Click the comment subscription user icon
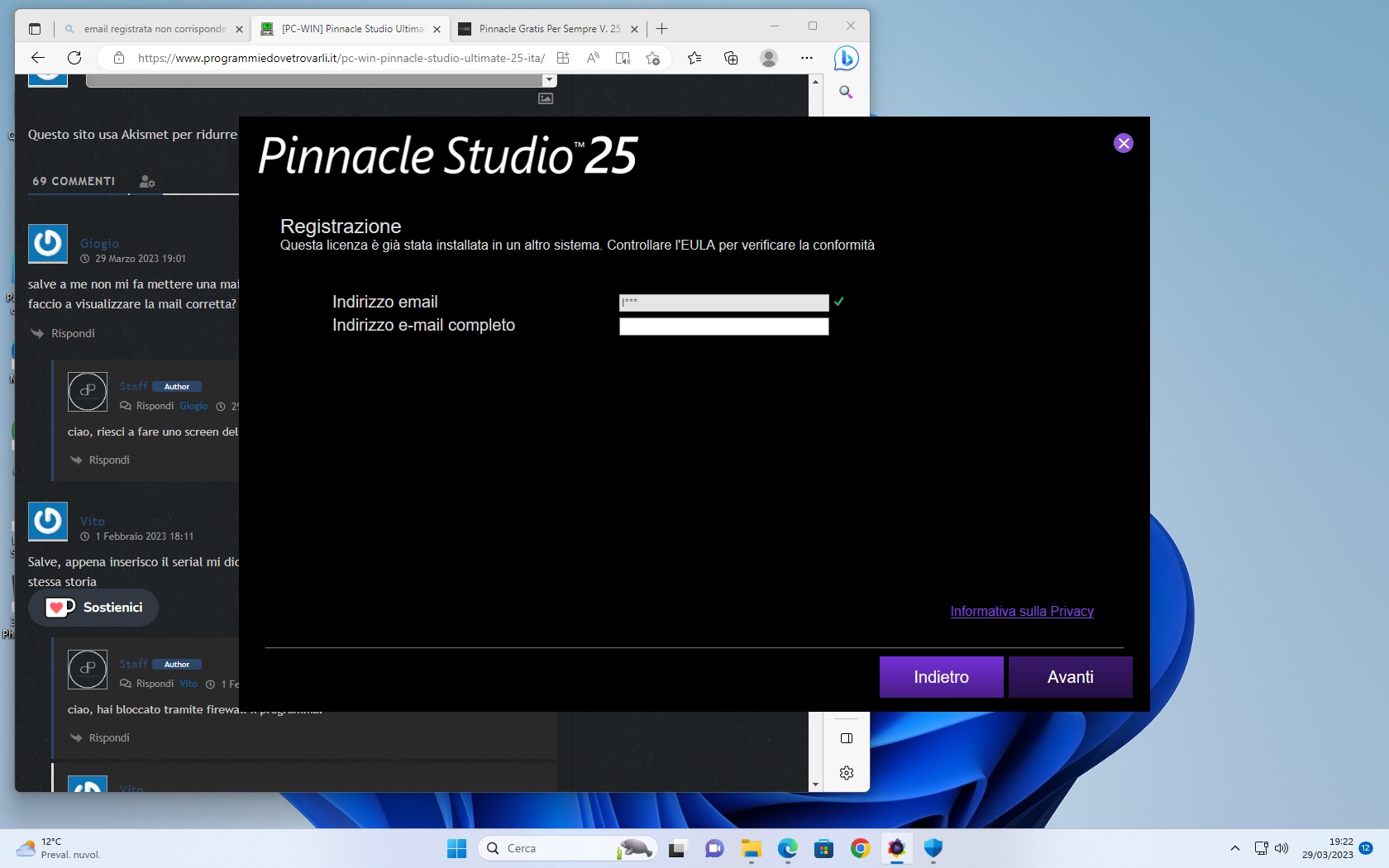1389x868 pixels. click(x=147, y=182)
